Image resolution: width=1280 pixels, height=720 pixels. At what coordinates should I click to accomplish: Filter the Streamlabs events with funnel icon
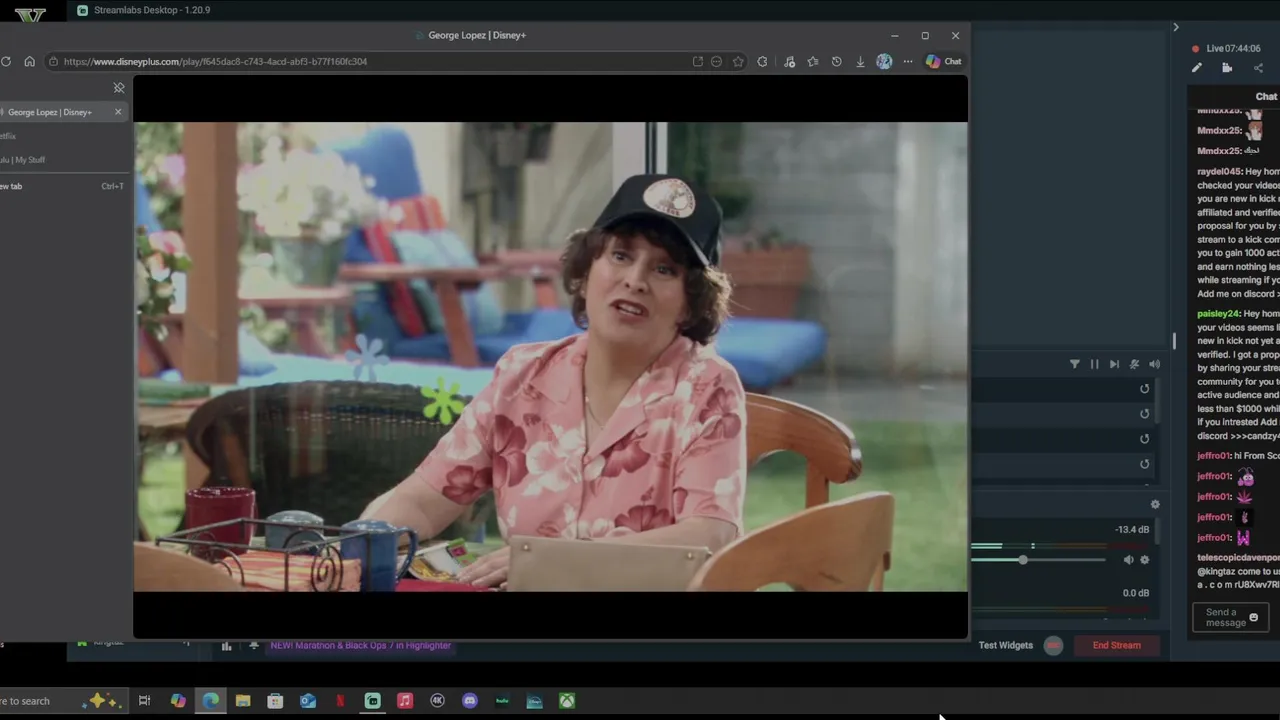pos(1075,364)
